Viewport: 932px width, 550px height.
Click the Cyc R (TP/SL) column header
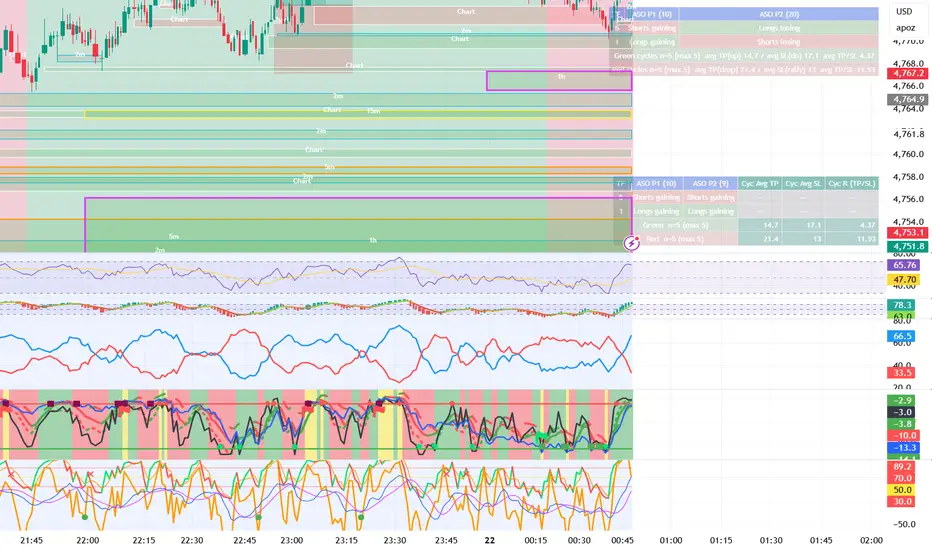tap(852, 183)
